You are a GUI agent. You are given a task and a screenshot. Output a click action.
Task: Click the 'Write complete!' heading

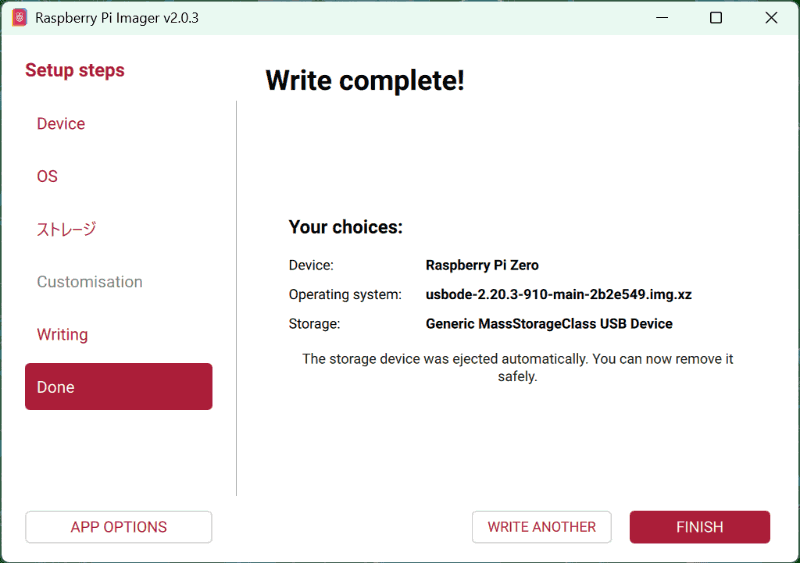point(365,81)
